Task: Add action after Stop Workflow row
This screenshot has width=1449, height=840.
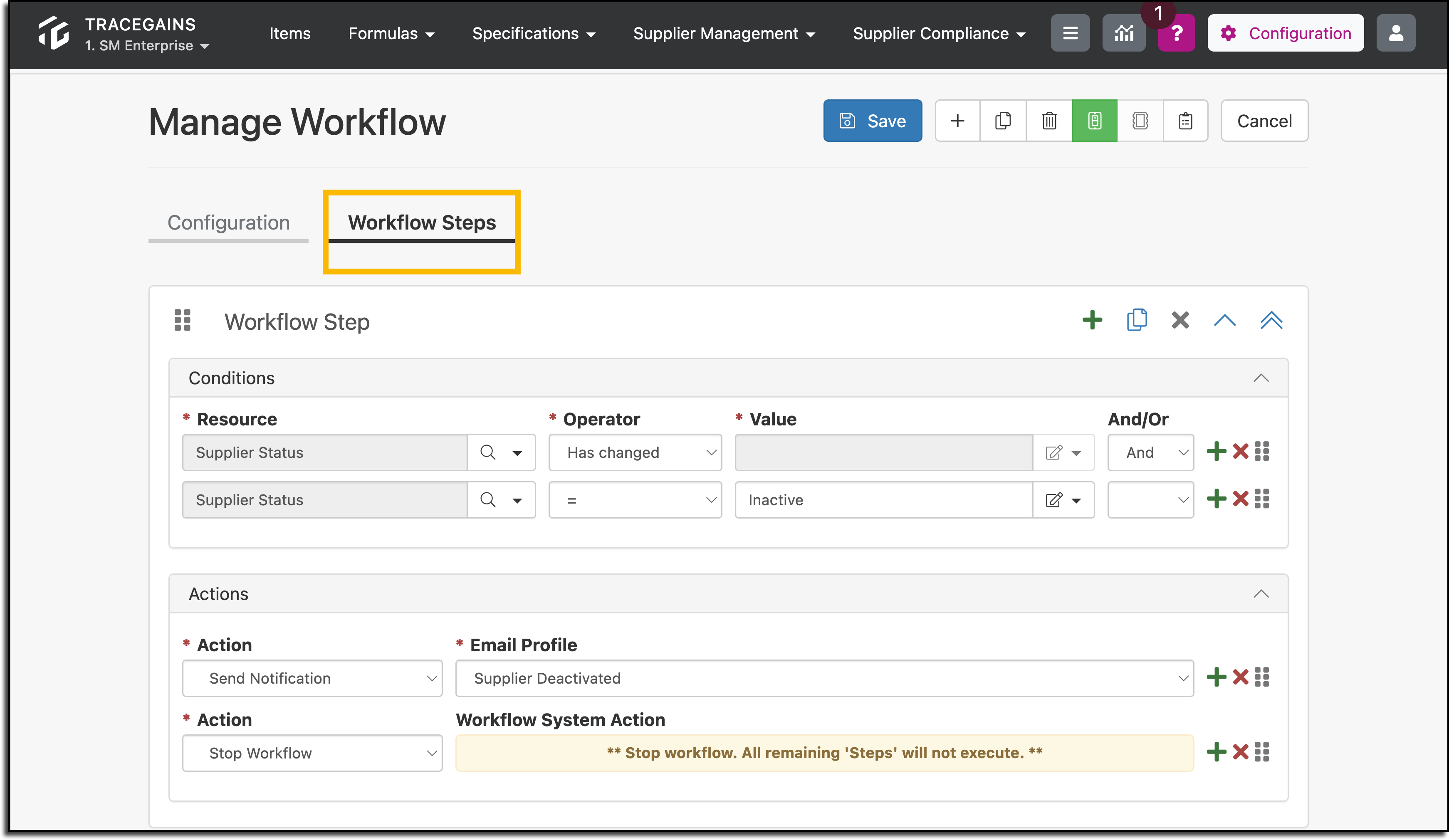Action: (1216, 751)
